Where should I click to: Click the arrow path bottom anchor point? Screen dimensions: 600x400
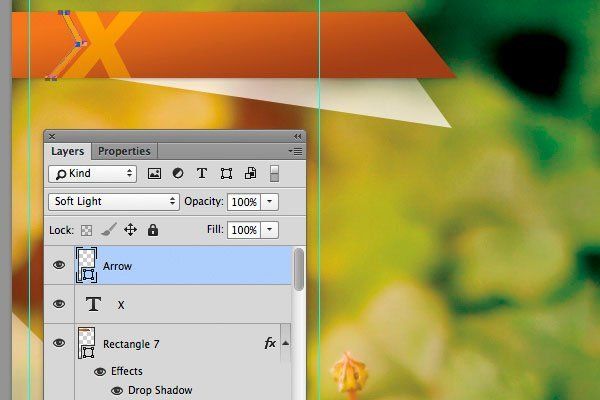[49, 79]
